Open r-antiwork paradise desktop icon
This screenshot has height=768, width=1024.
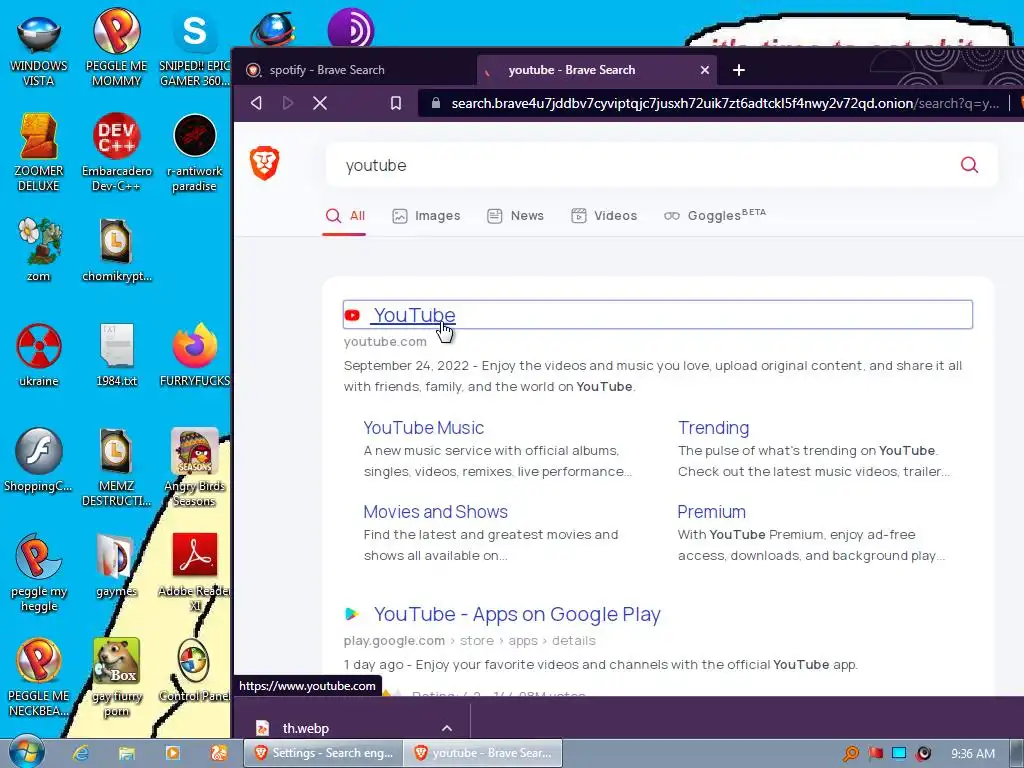tap(195, 153)
